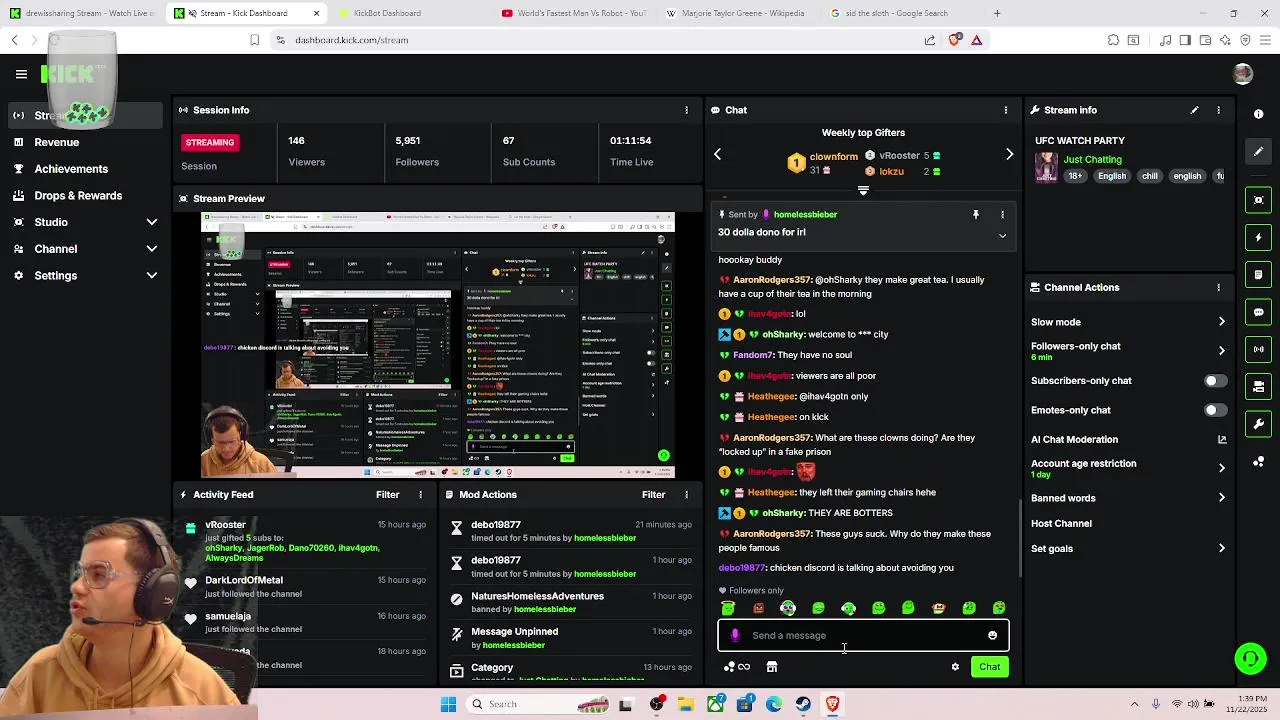Viewport: 1280px width, 720px height.
Task: Click the info circle icon in right rail
Action: pos(1259,114)
